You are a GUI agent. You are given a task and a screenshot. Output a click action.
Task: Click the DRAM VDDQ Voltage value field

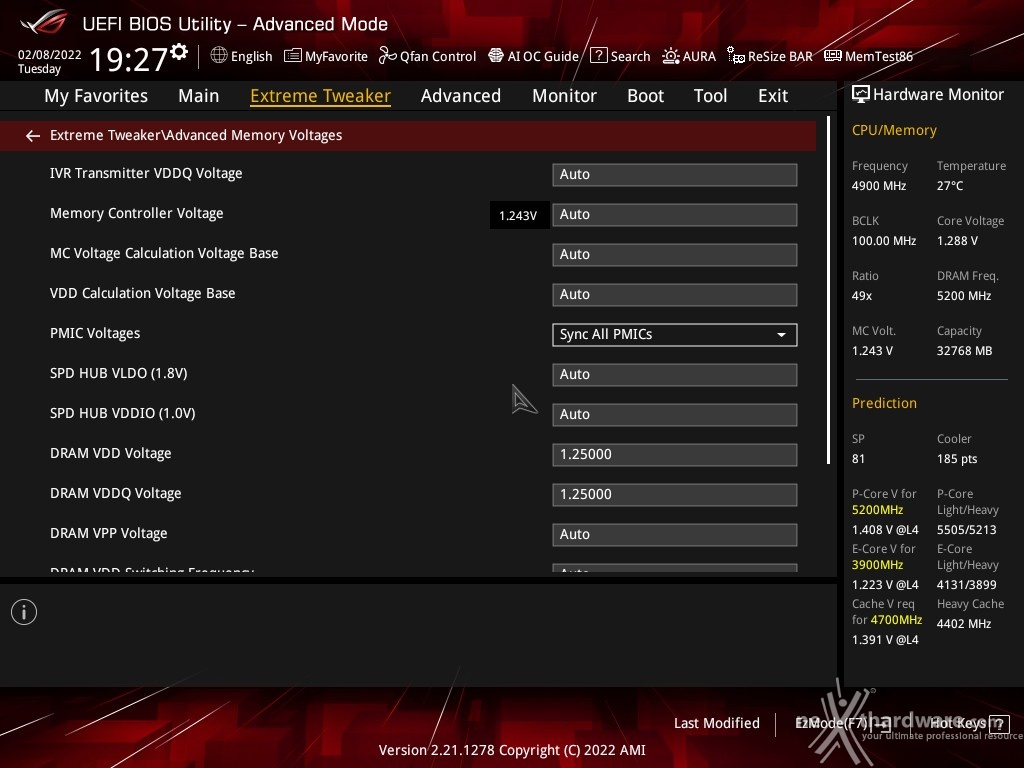[x=675, y=494]
